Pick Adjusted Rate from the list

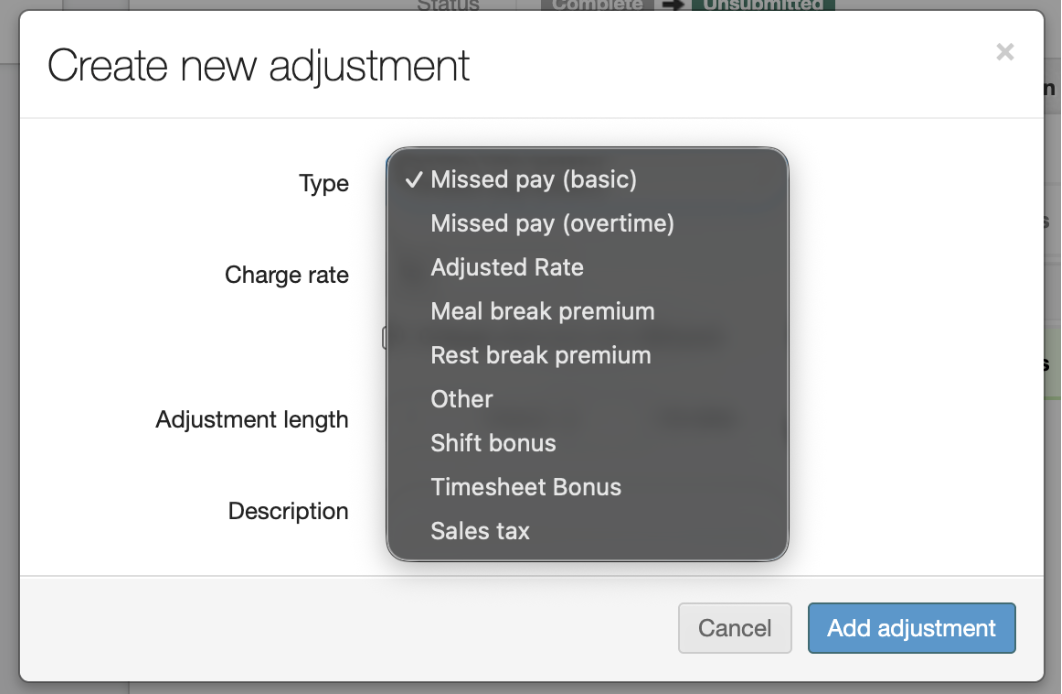(507, 268)
